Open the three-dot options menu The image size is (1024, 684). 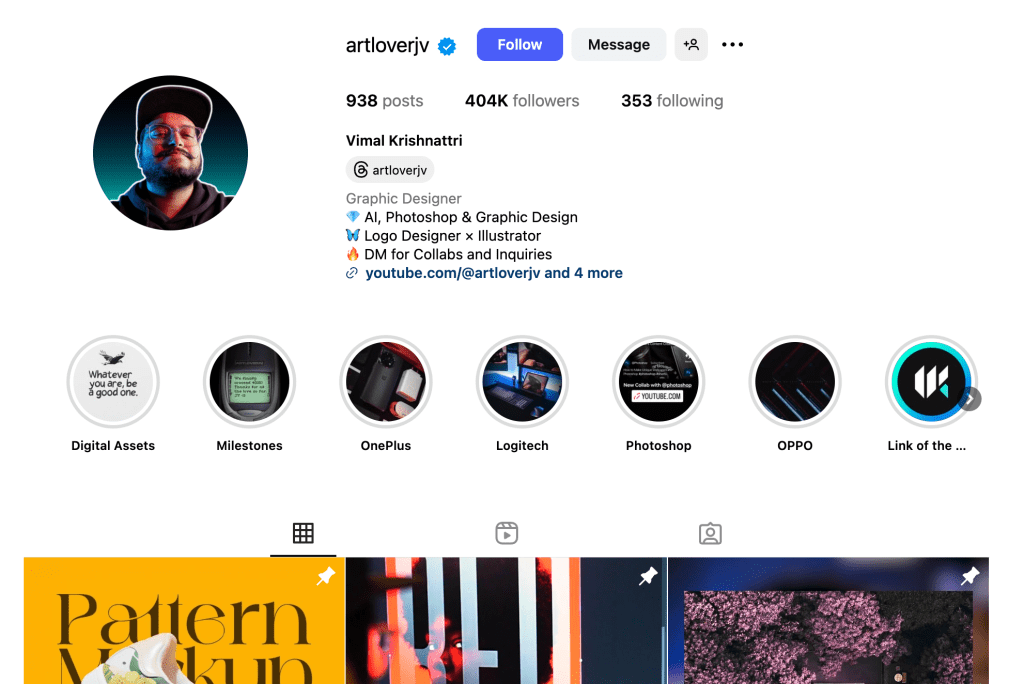point(732,44)
